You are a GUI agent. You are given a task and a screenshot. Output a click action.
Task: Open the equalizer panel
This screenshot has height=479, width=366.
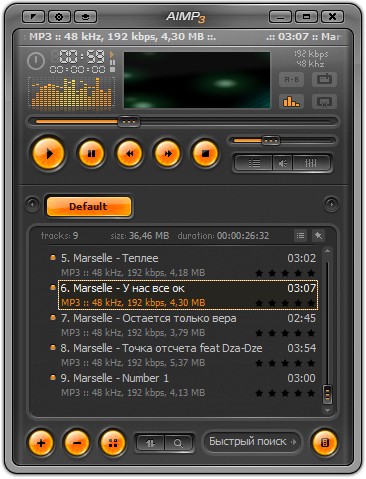pos(311,163)
